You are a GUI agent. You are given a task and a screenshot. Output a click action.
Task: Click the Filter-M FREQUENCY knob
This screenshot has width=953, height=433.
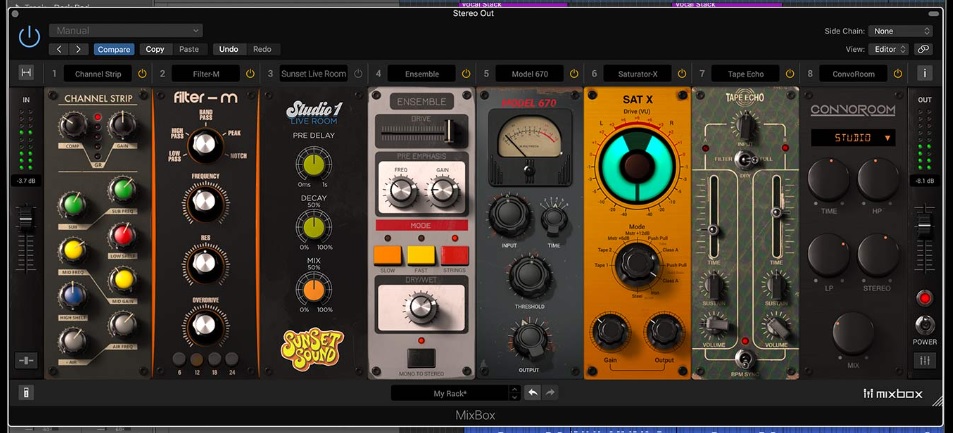205,203
